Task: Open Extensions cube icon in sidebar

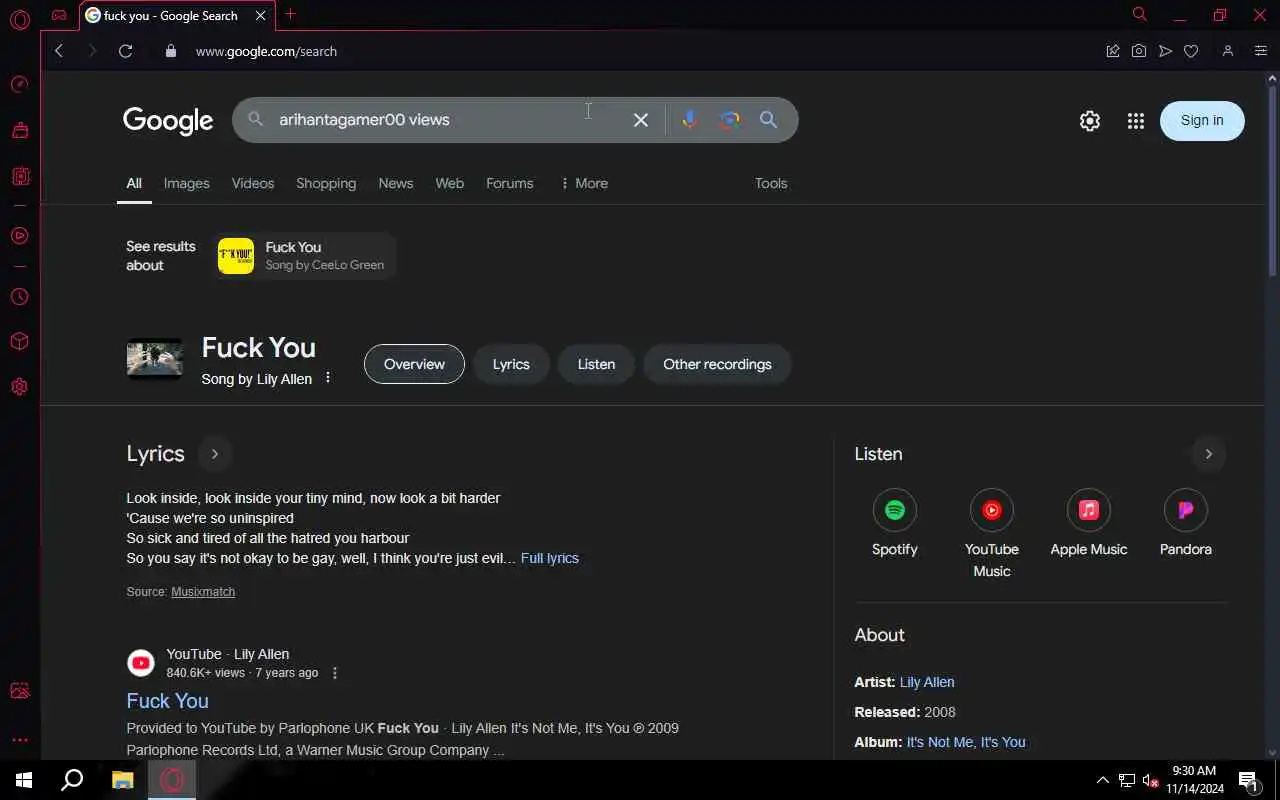Action: 19,342
